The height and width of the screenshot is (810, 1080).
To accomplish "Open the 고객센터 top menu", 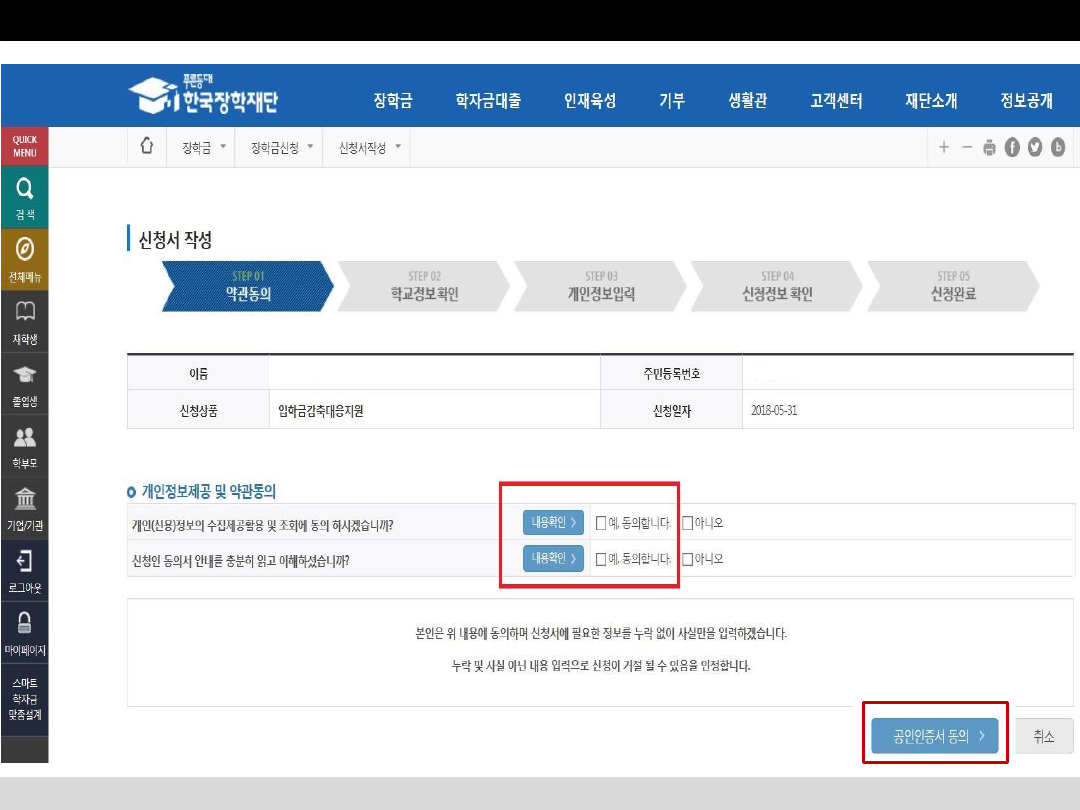I will click(836, 101).
